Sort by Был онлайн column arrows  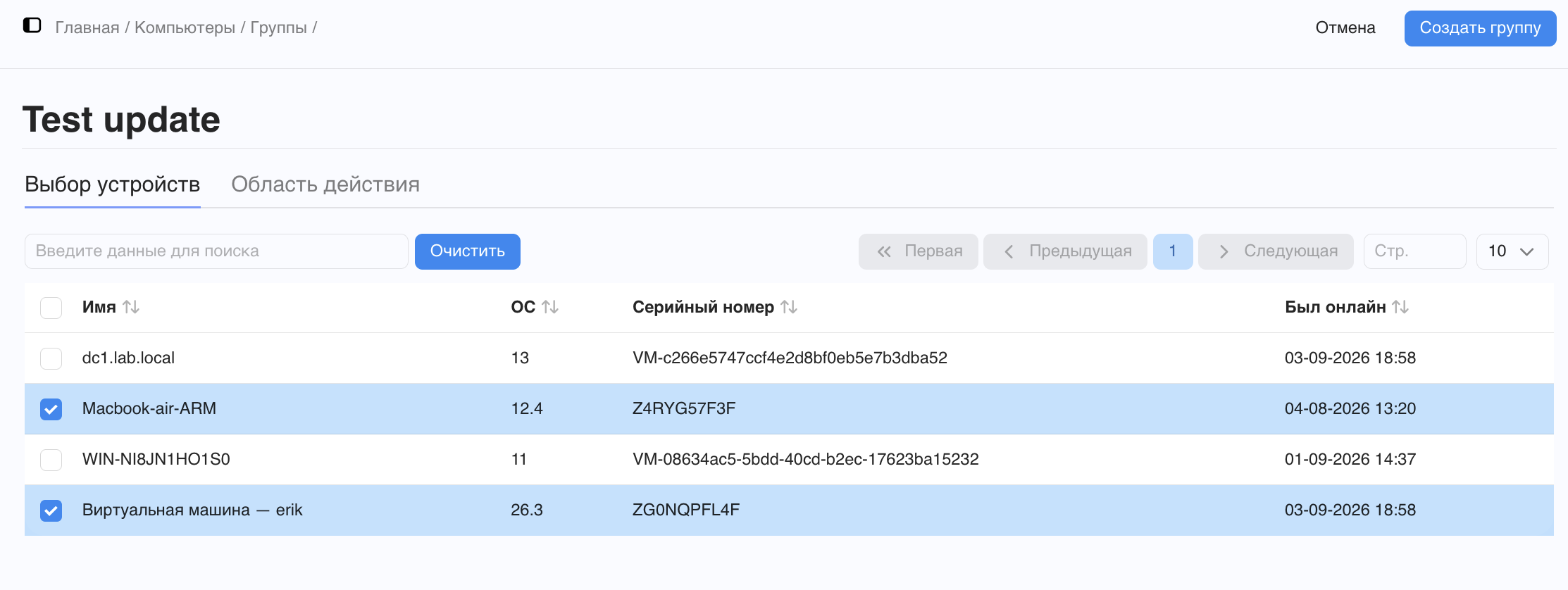(1400, 307)
